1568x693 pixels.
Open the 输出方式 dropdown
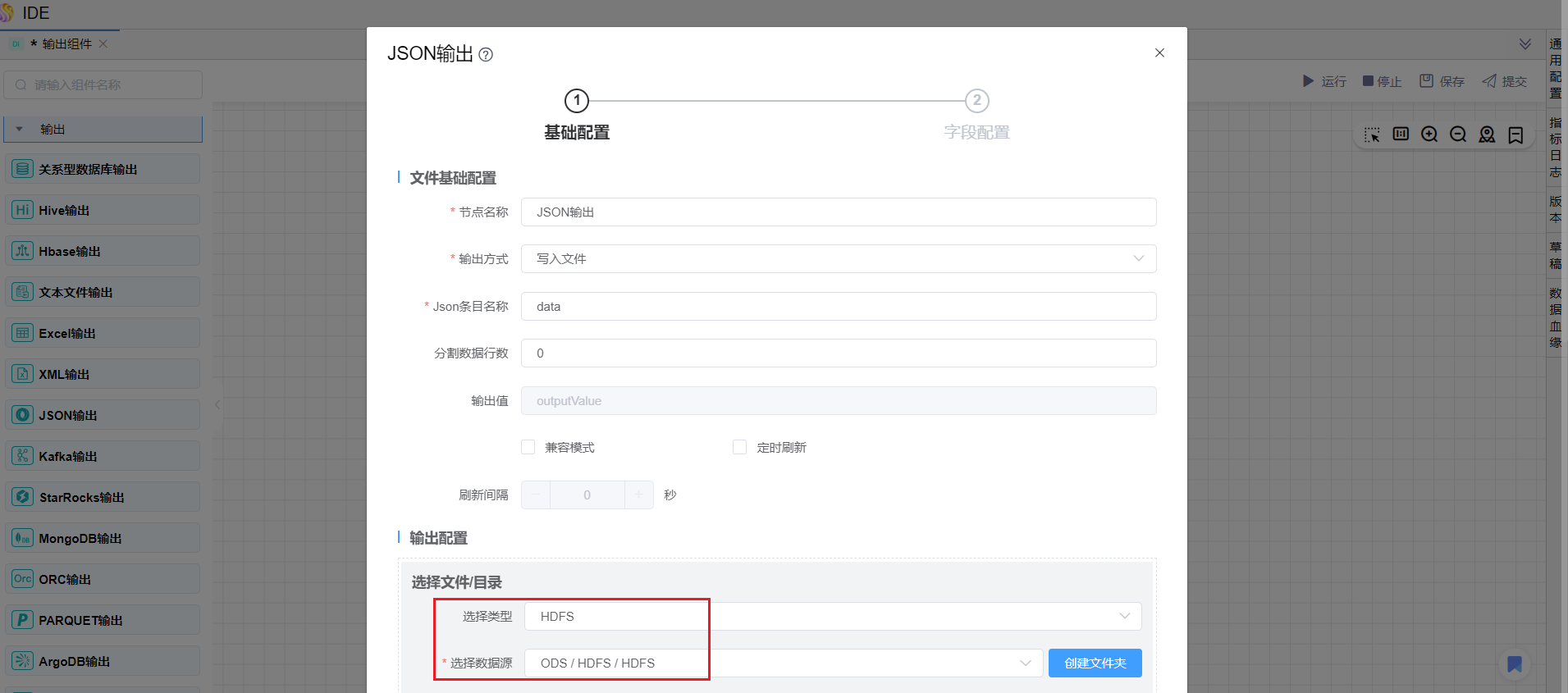pos(838,259)
